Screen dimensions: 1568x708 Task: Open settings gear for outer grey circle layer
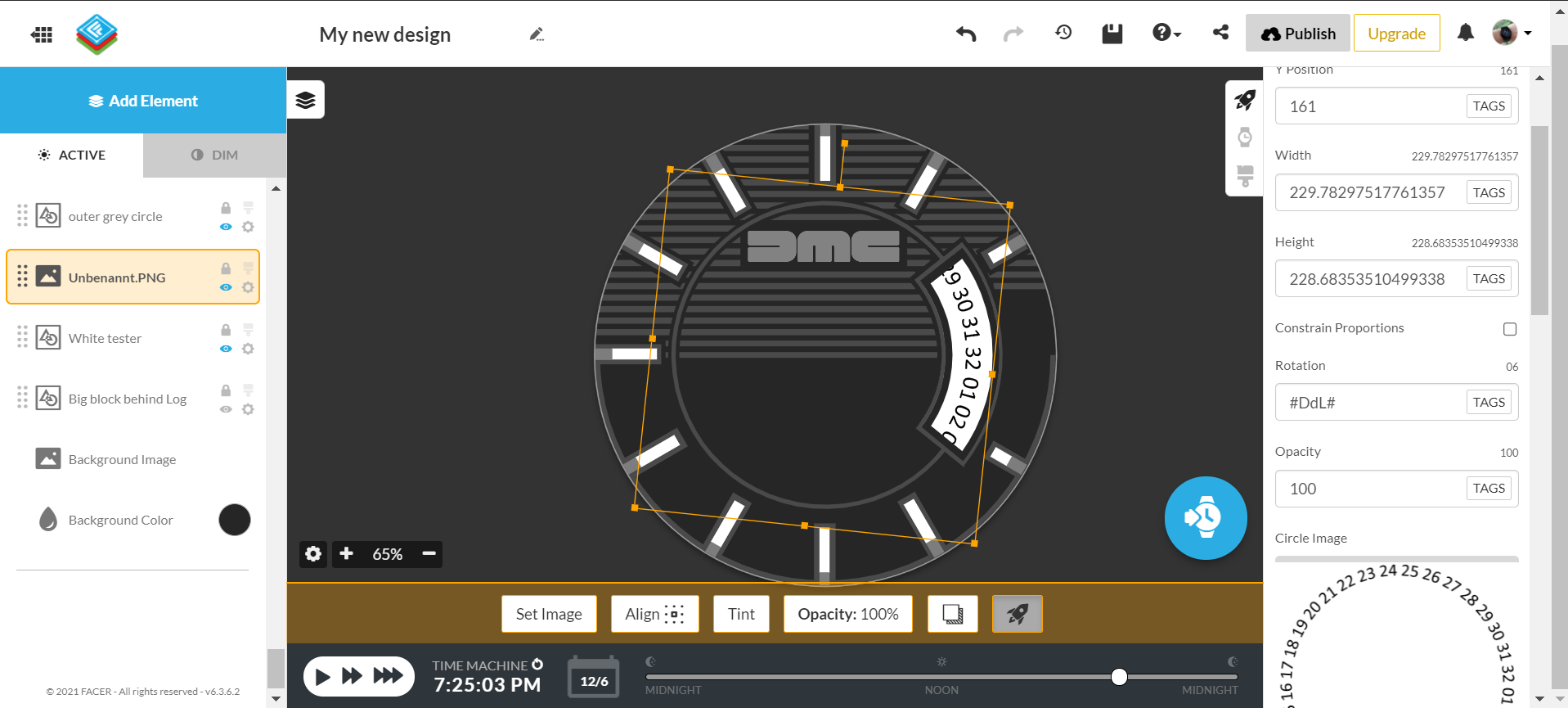click(x=248, y=227)
